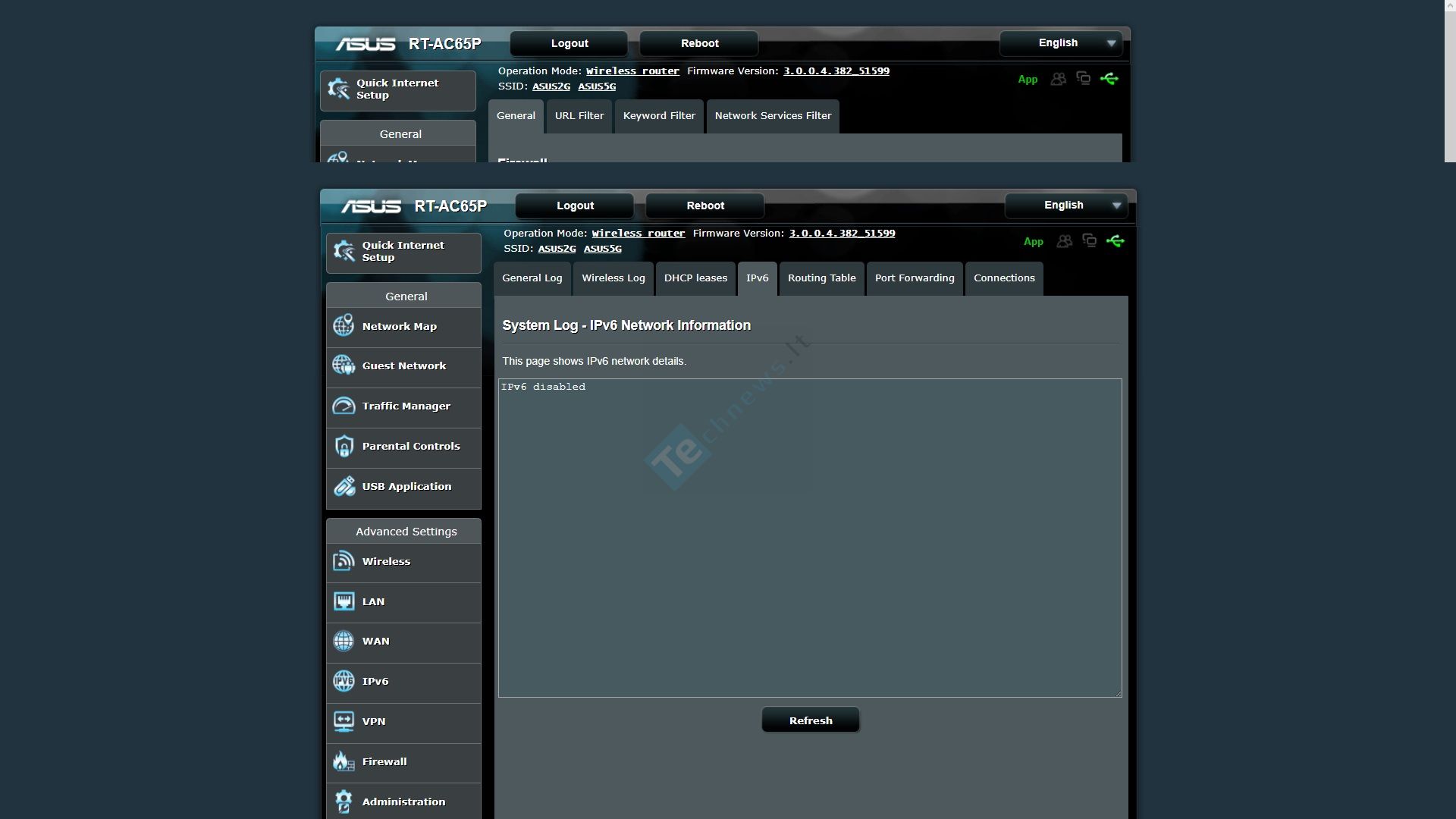Click guest users status icon in lower window

(x=1065, y=241)
